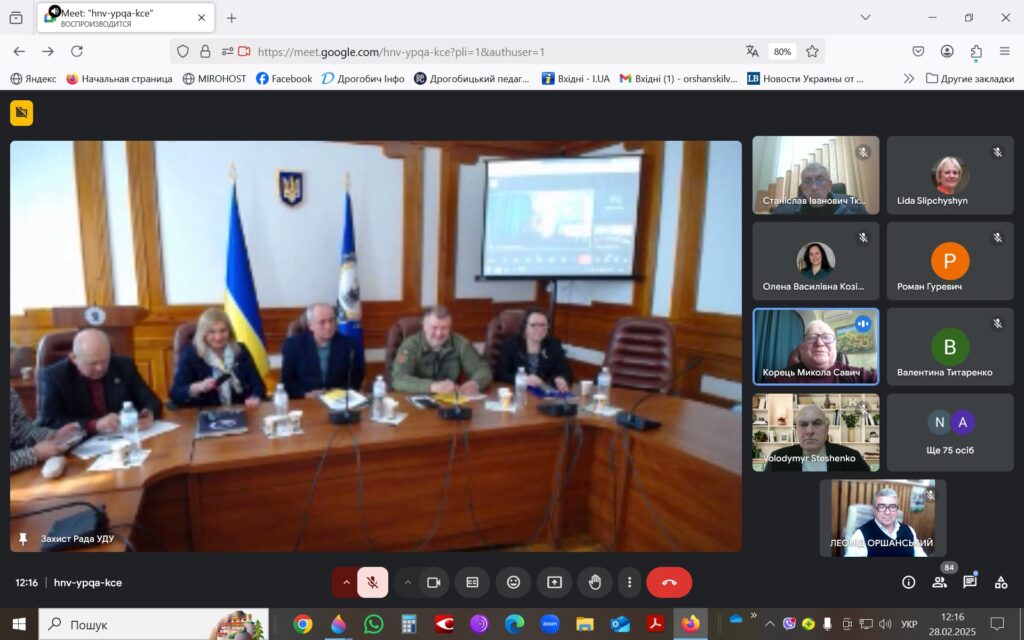Viewport: 1024px width, 640px height.
Task: Open meeting details info icon
Action: 908,582
